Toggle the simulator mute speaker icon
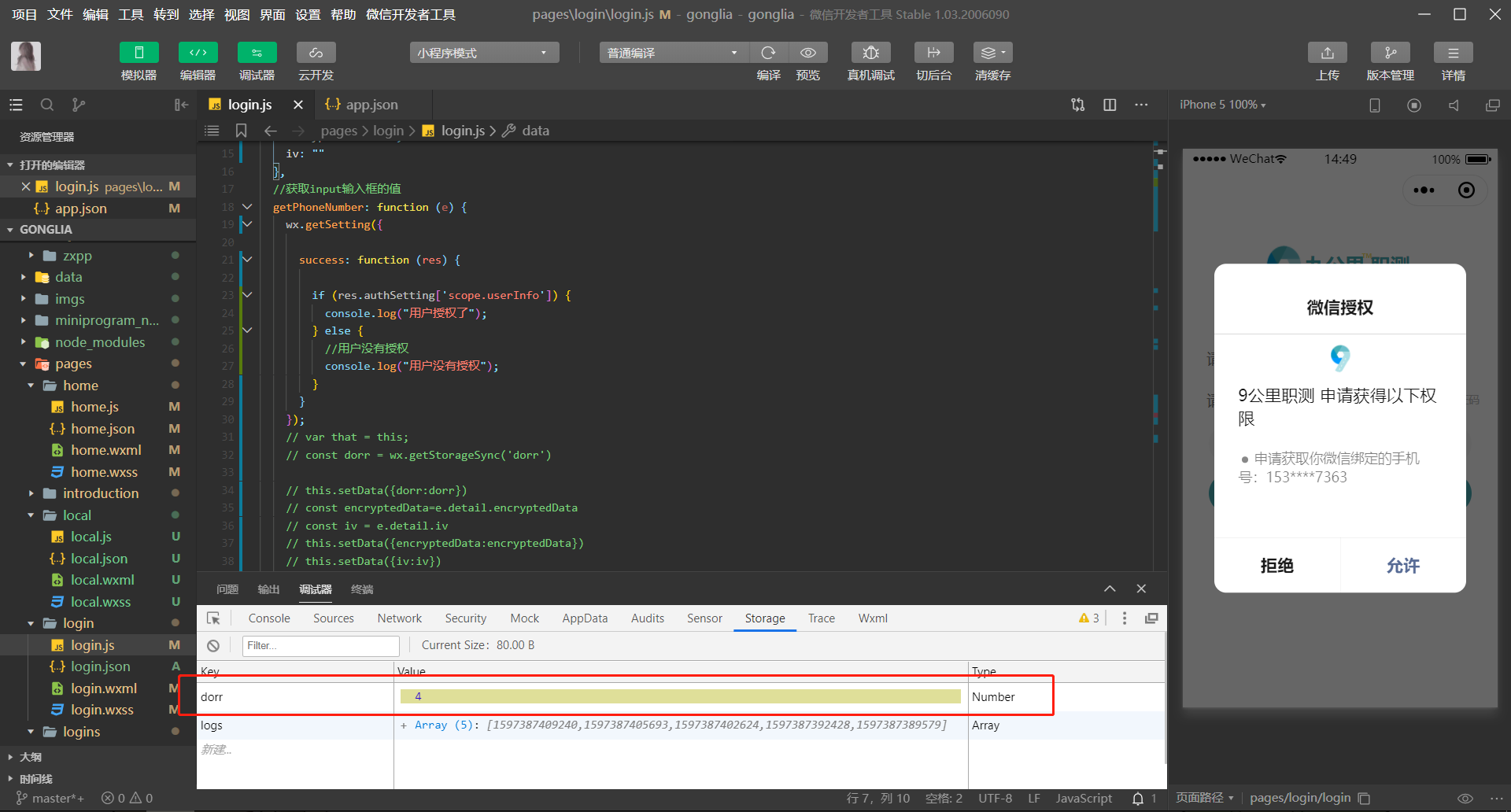 [x=1454, y=105]
